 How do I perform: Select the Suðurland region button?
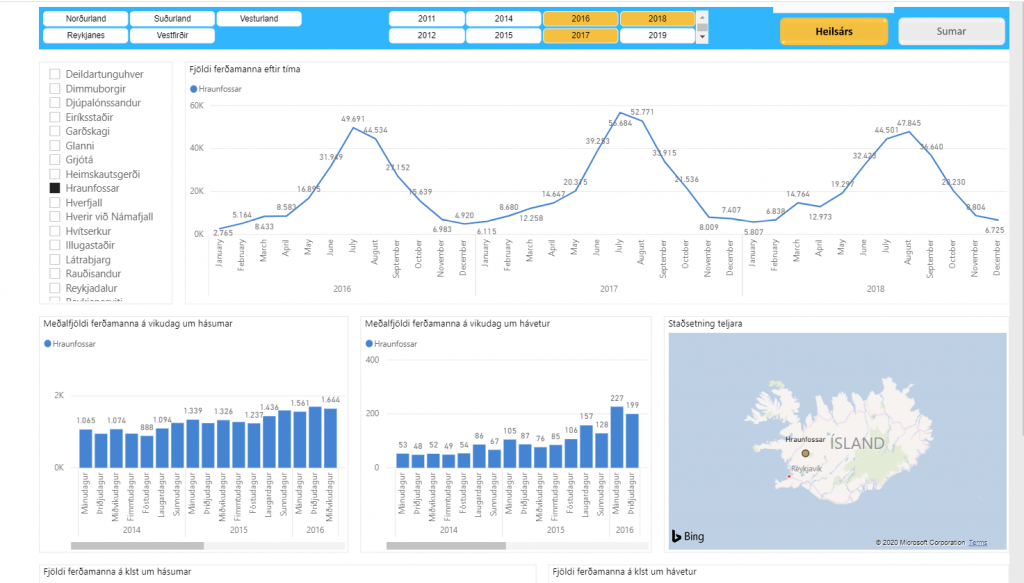[172, 19]
